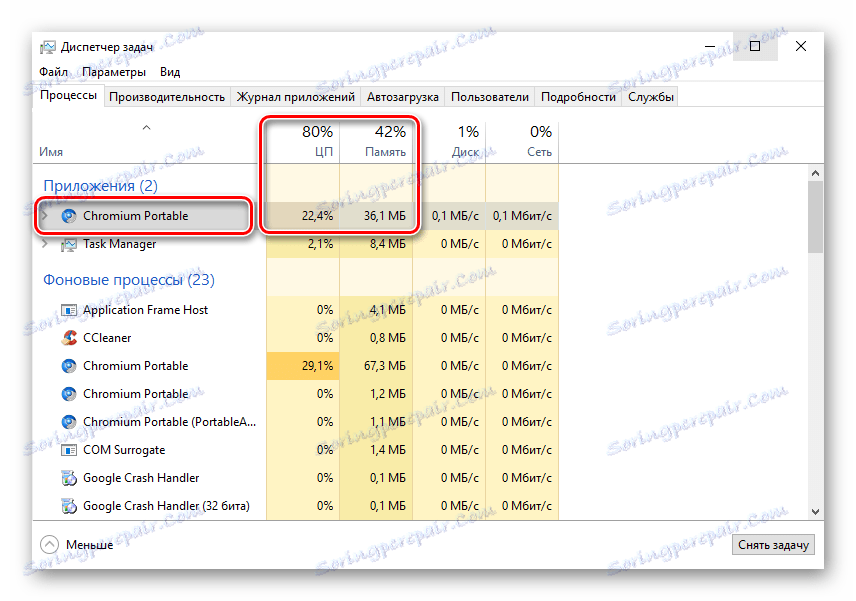Click the scrollbar down arrow
The image size is (856, 601).
click(816, 511)
